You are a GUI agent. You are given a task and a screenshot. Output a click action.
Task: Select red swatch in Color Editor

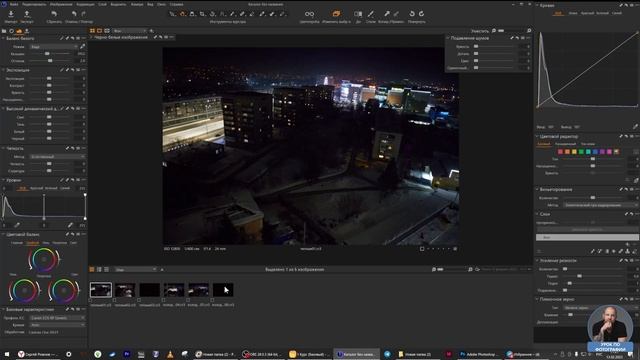tap(560, 152)
